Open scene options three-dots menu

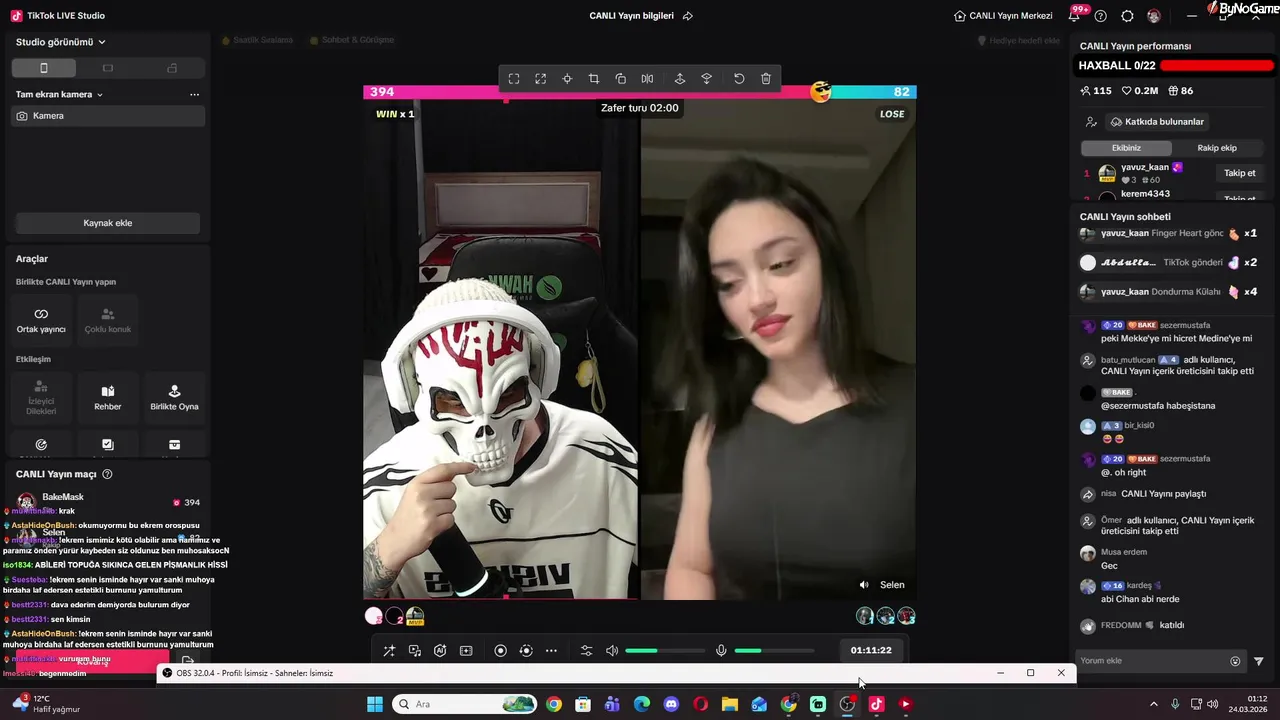[194, 94]
